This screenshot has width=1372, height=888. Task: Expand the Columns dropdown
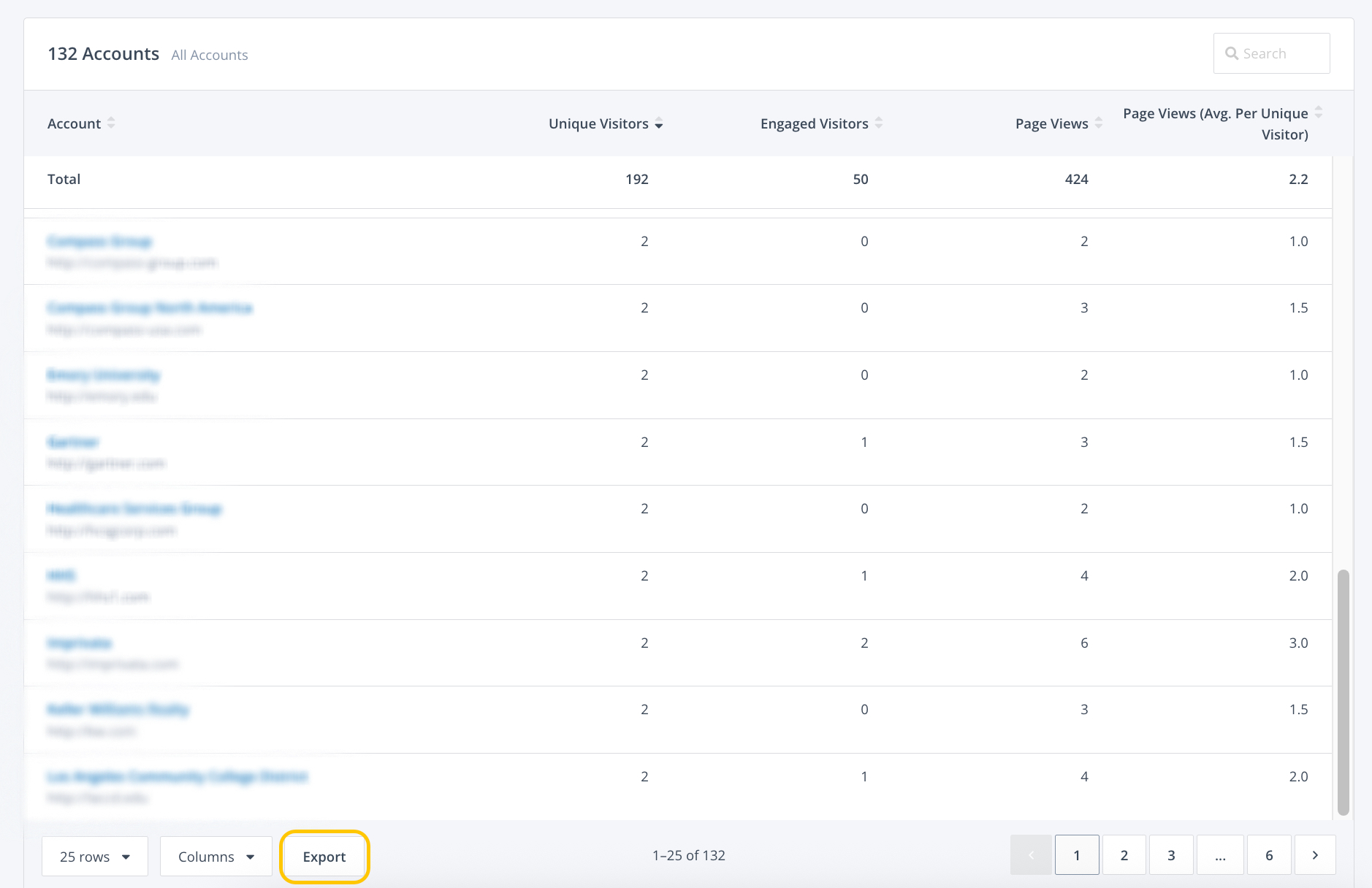pos(216,857)
